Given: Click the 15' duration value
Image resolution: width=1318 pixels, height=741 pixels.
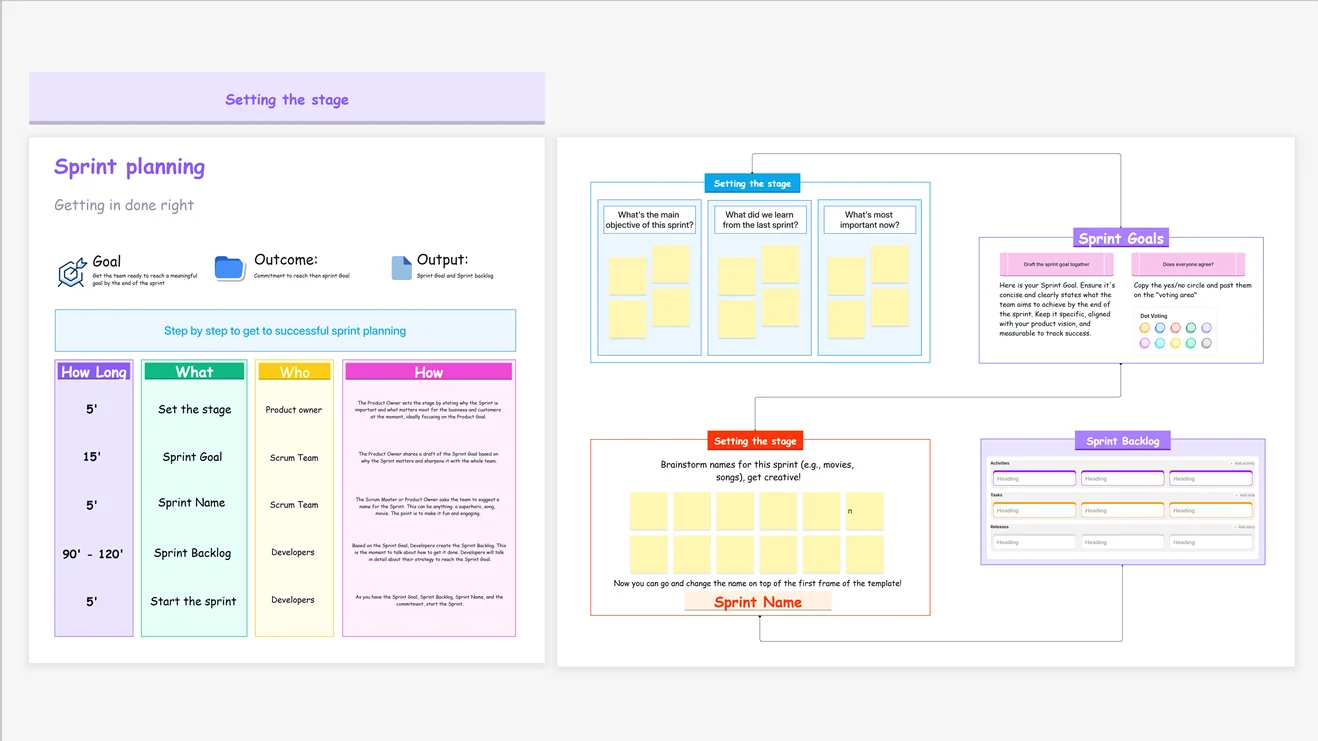Looking at the screenshot, I should [92, 457].
